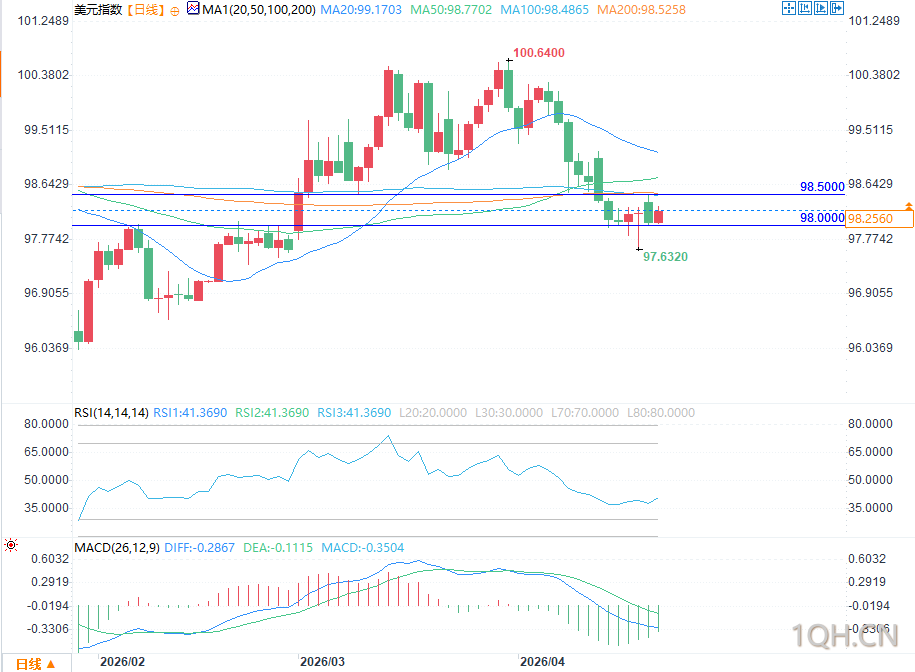This screenshot has width=915, height=672.
Task: Click the 美元指数 chart title
Action: pos(99,10)
